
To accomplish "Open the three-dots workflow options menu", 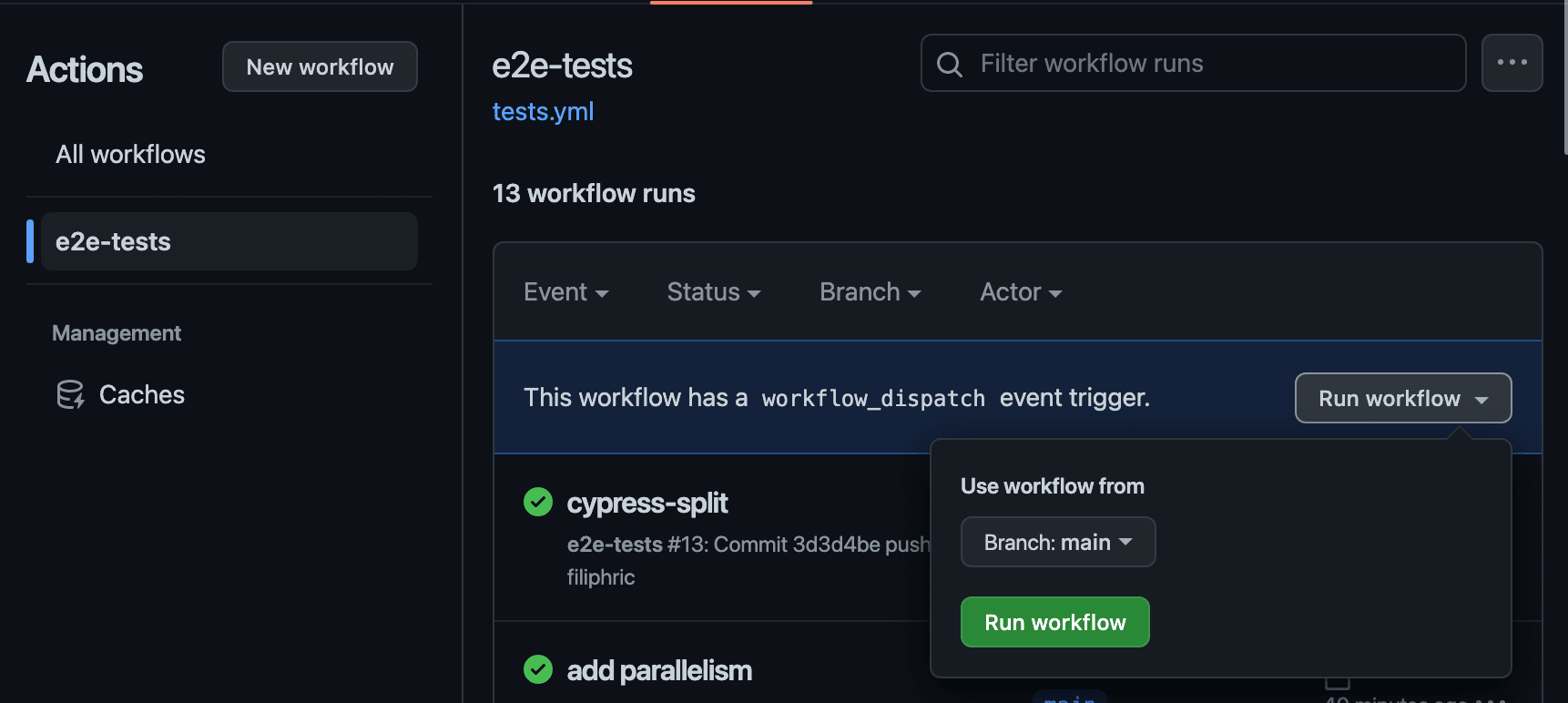I will [1512, 63].
